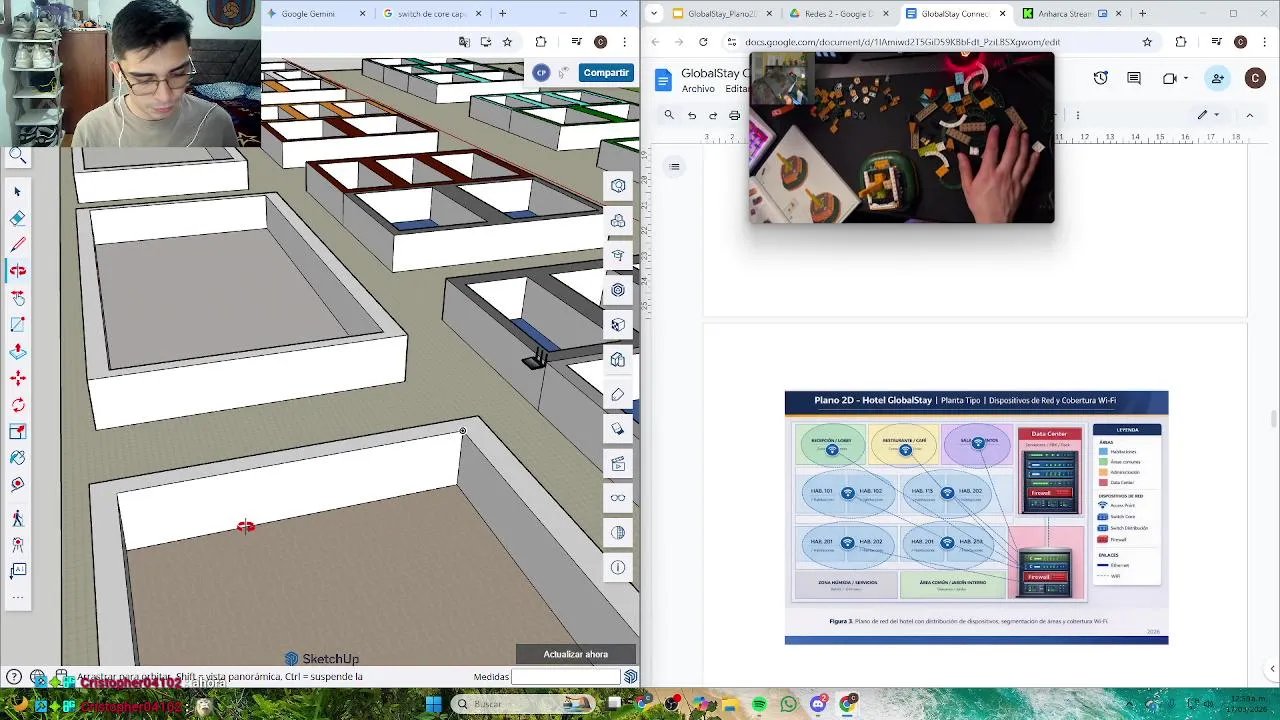Switch to GlobalStay_Plano2D Slides tab
Viewport: 1280px width, 720px height.
coord(721,14)
